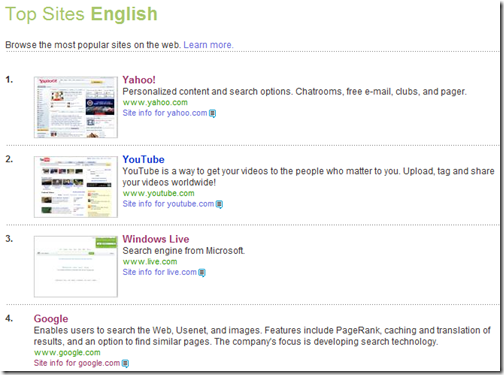Open Site info for youtube.com

coord(168,204)
